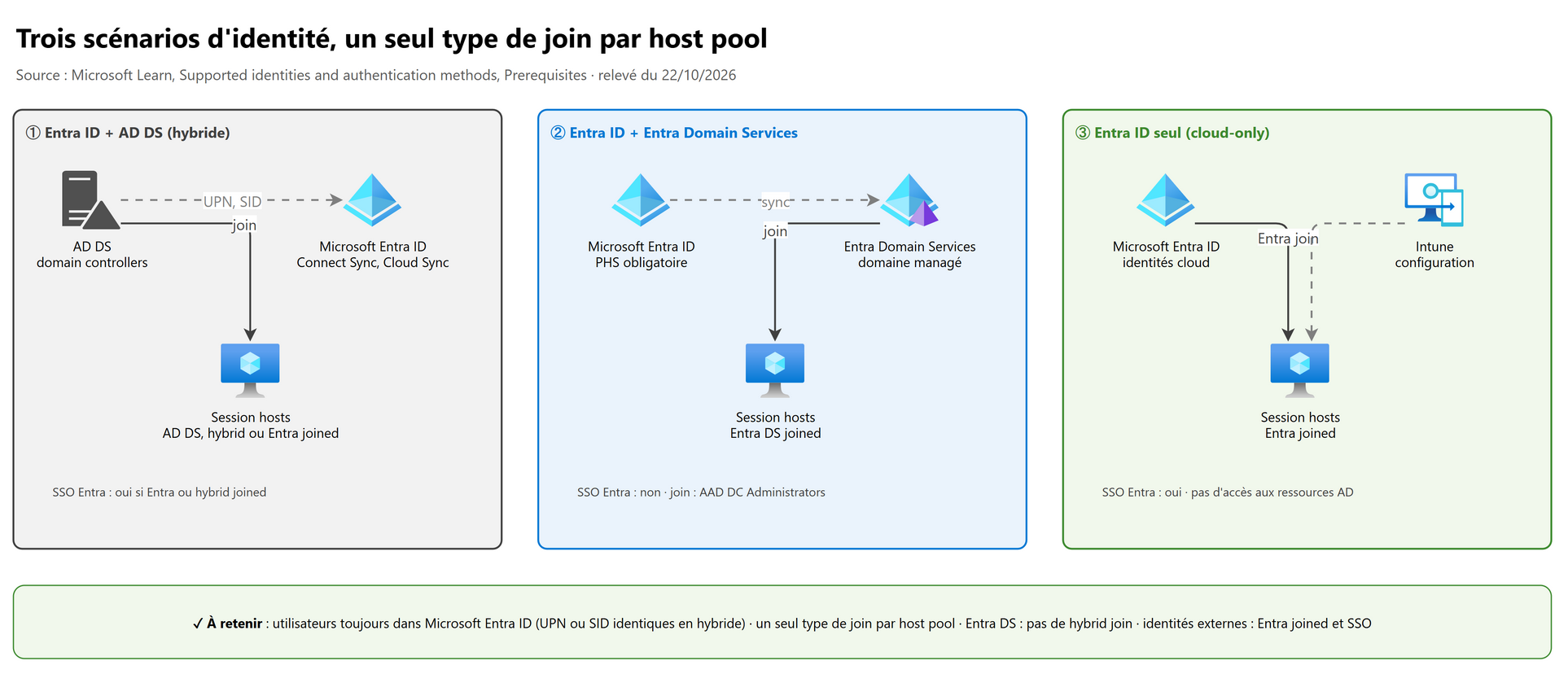Image resolution: width=1568 pixels, height=674 pixels.
Task: Click the 'Session hosts Entra DS joined' caption
Action: (775, 426)
